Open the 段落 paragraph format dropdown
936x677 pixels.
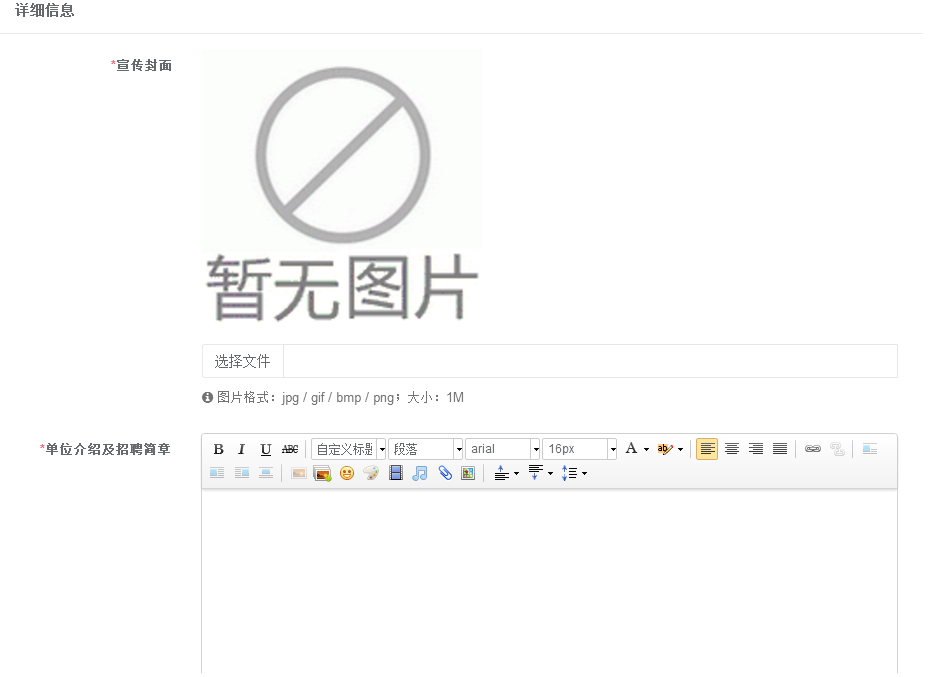click(x=425, y=449)
